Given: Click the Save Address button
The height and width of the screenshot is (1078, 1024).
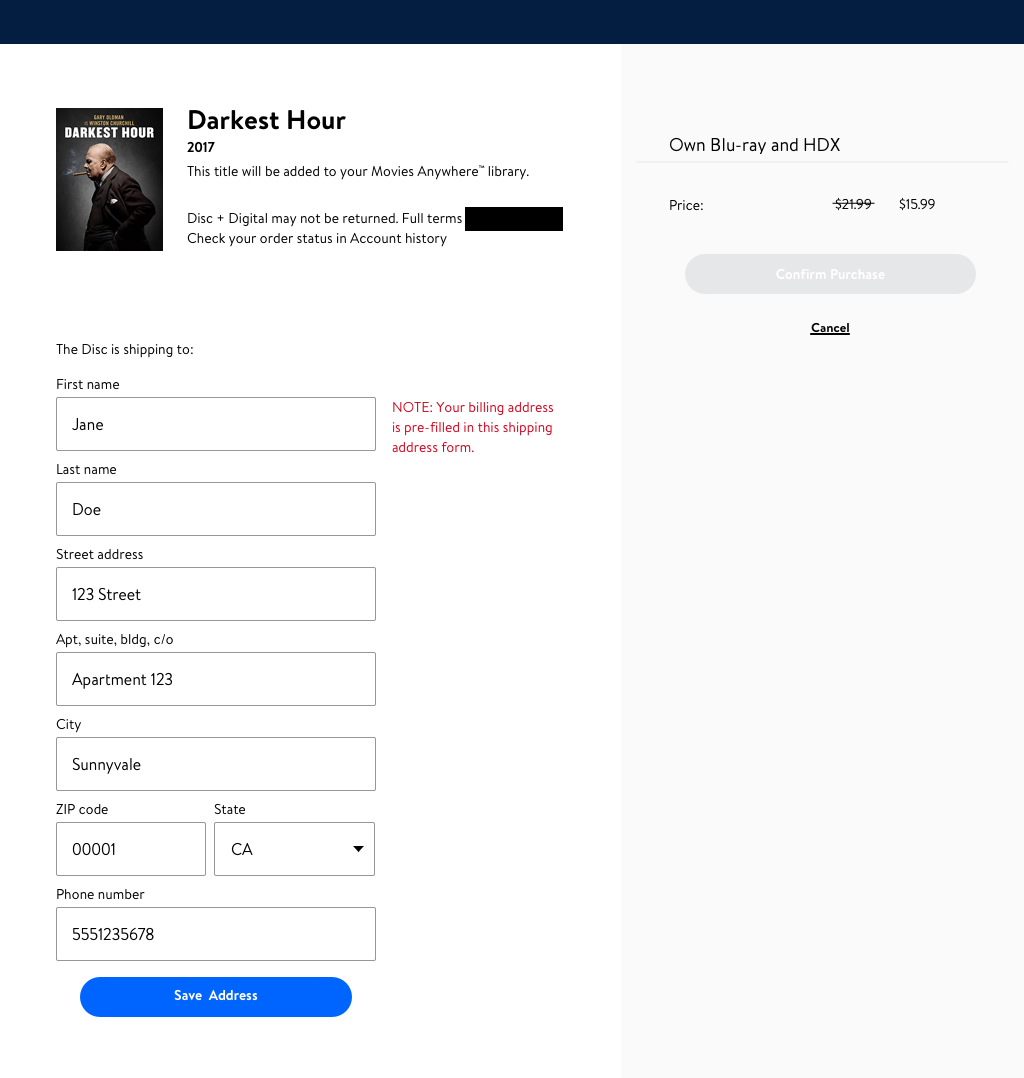Looking at the screenshot, I should tap(216, 996).
